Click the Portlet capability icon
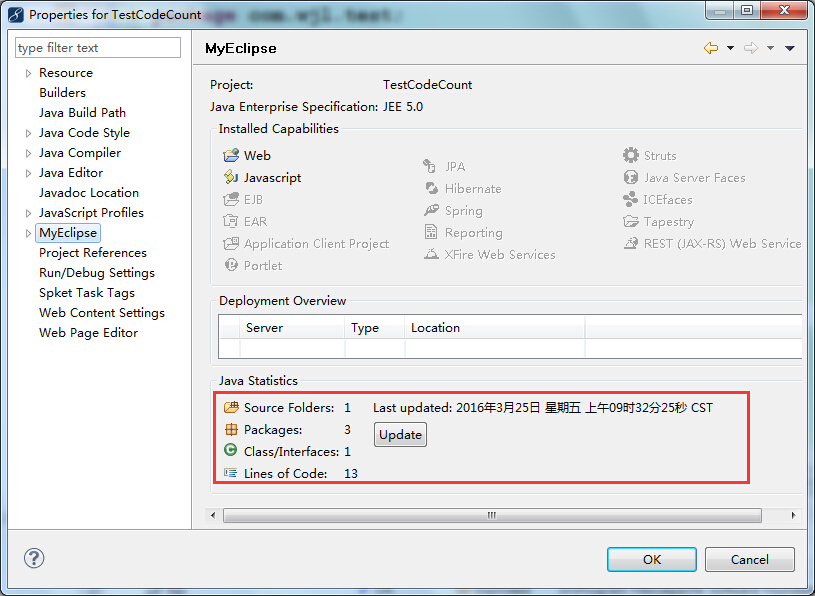 pos(231,265)
